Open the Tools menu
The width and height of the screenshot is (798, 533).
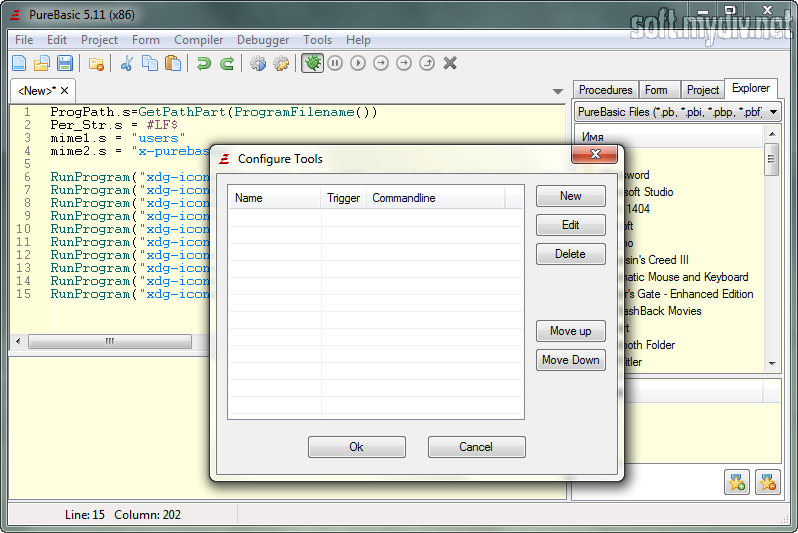pos(318,40)
